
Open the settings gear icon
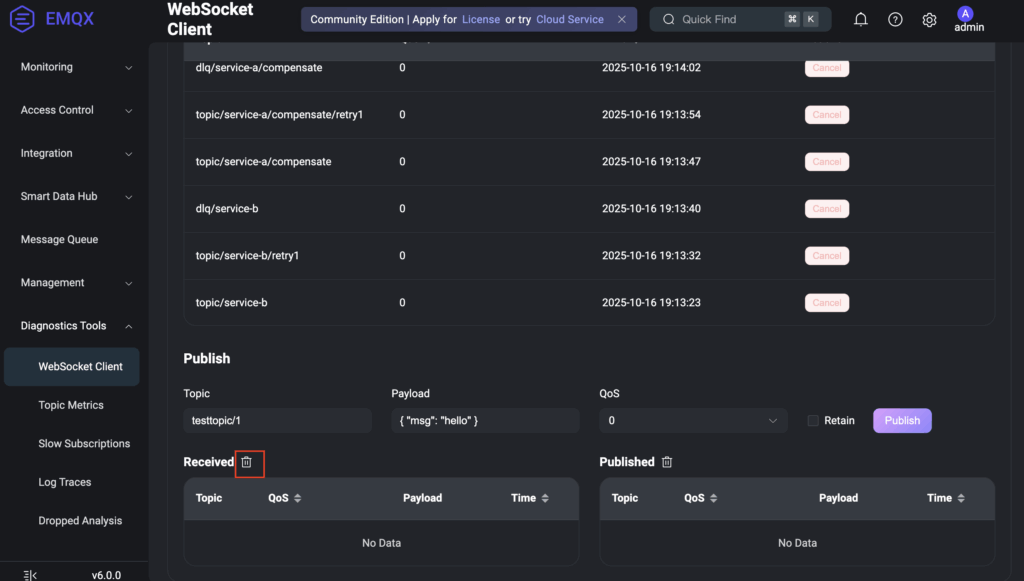[x=929, y=20]
